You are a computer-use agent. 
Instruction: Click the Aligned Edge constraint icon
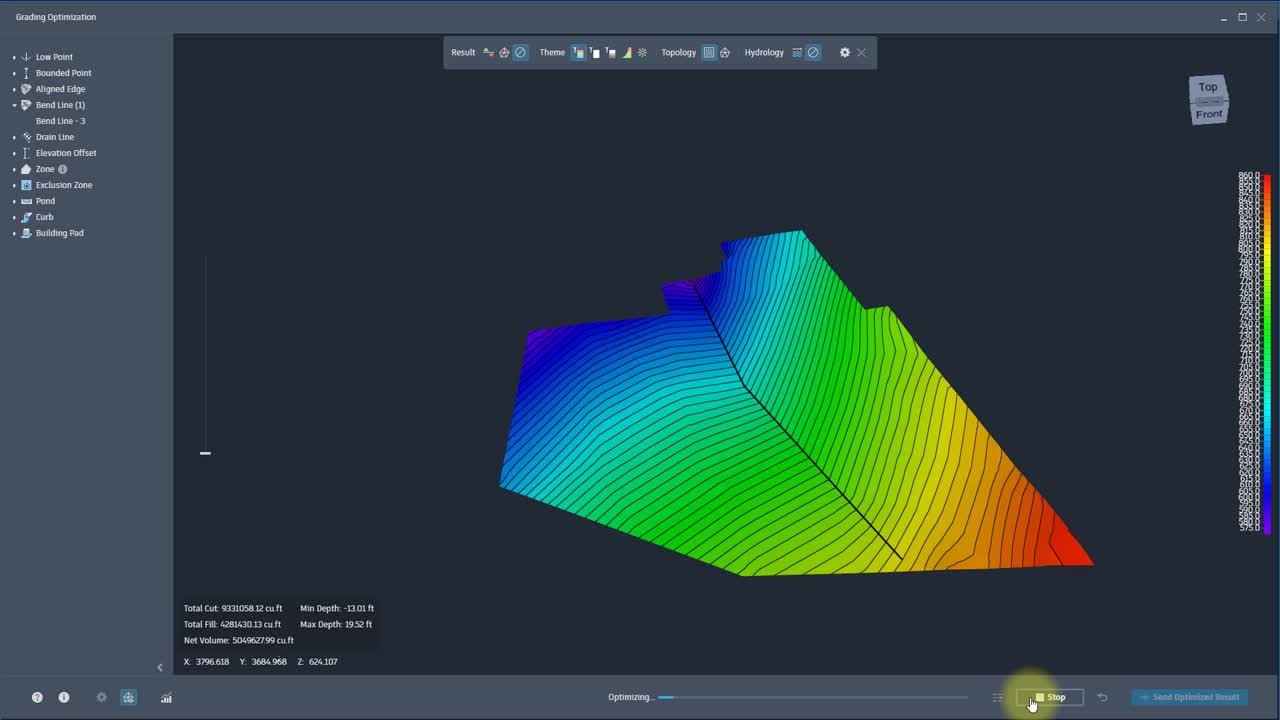[x=26, y=89]
